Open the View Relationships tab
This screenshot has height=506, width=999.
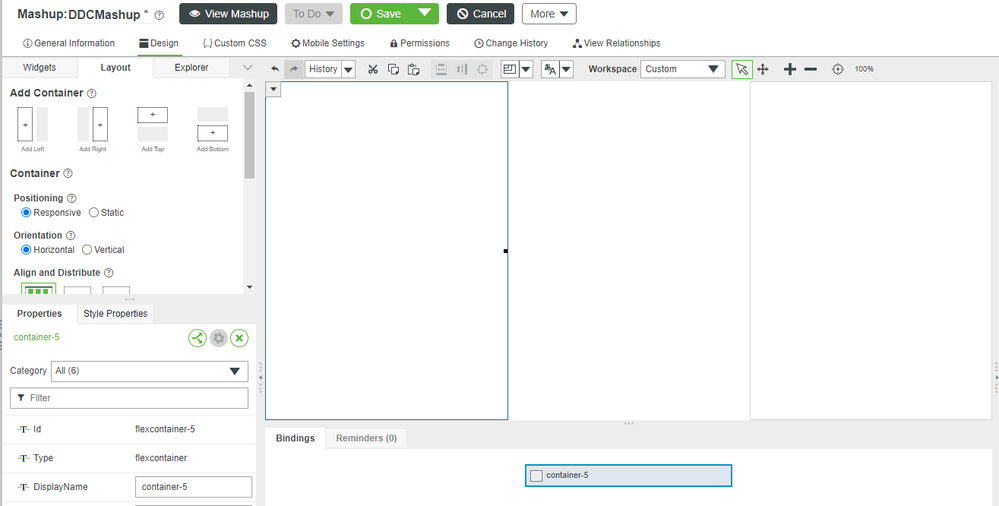(x=616, y=43)
